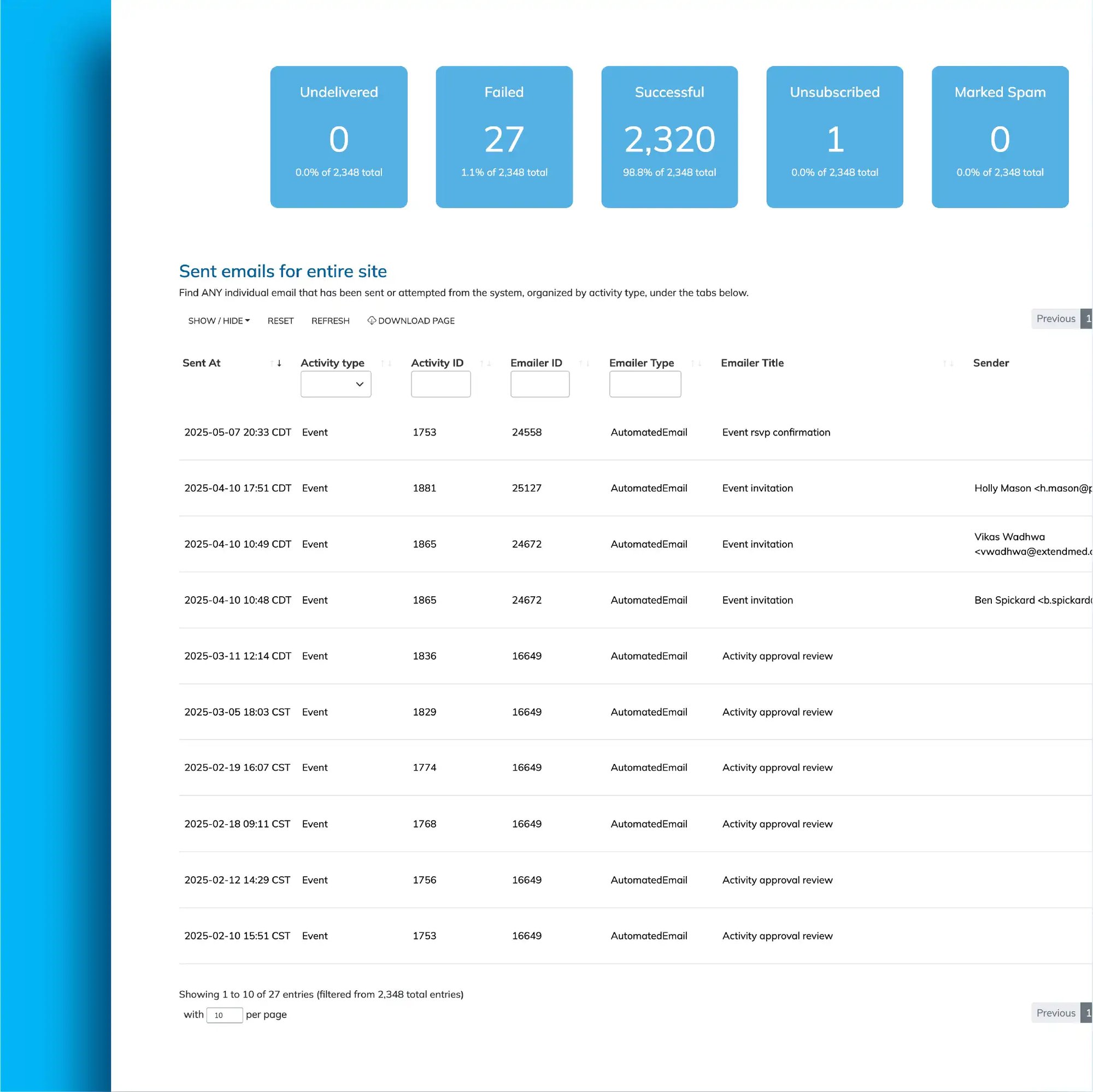Sort Emailer ID column via its sort icon
This screenshot has width=1093, height=1092.
[584, 364]
